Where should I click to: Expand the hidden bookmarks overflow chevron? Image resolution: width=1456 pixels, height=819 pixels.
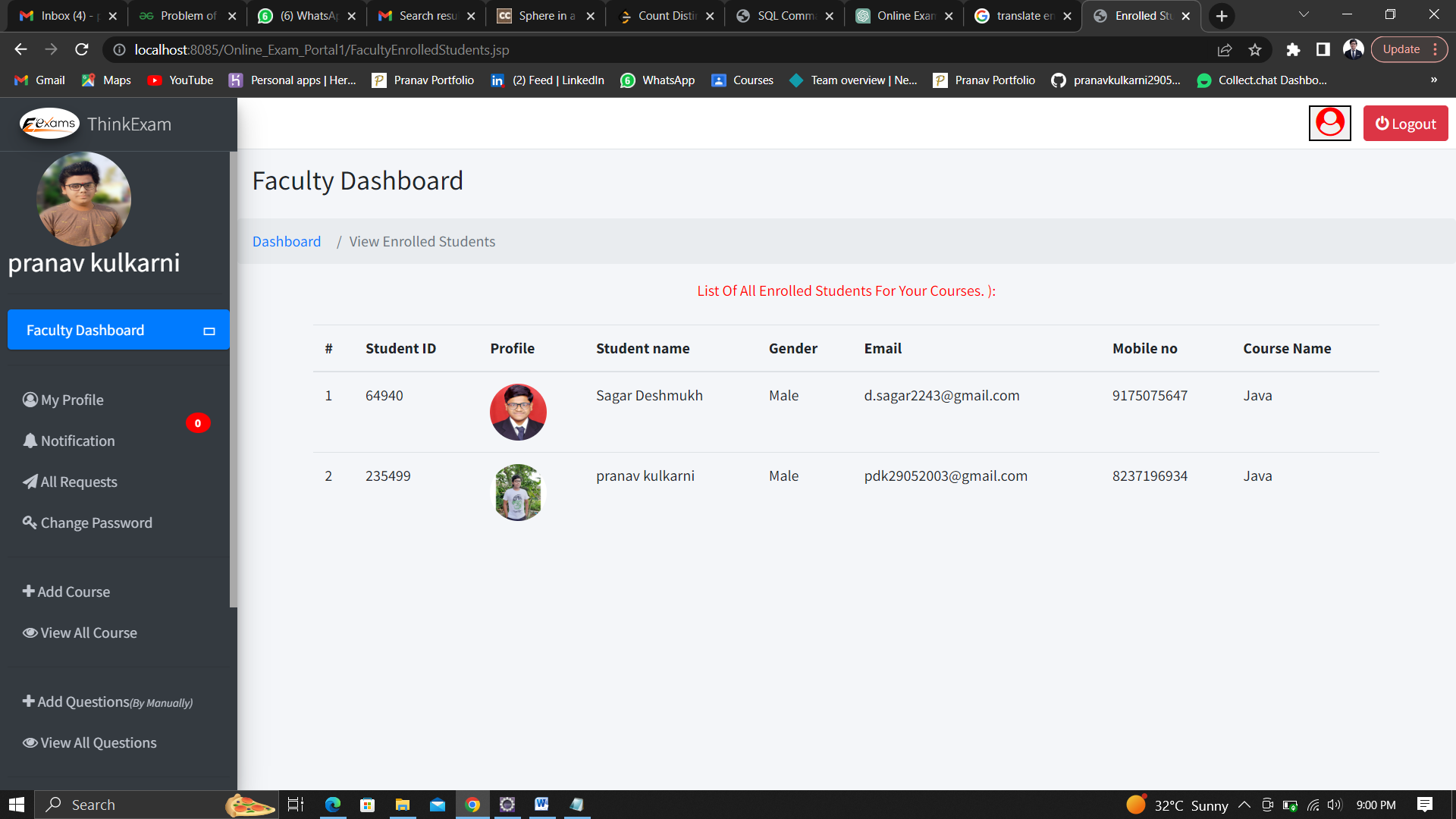click(1433, 80)
